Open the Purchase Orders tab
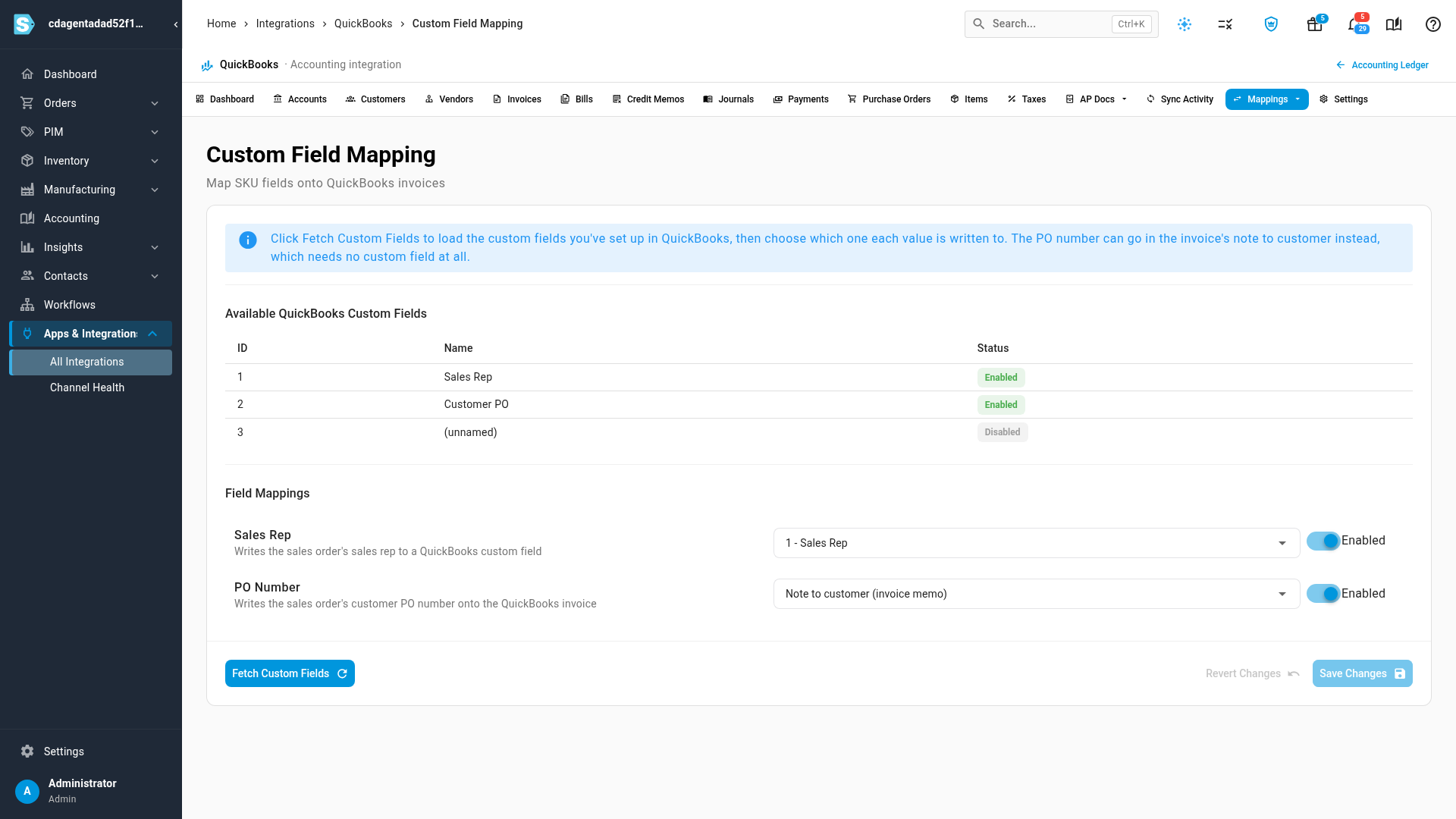 click(889, 99)
